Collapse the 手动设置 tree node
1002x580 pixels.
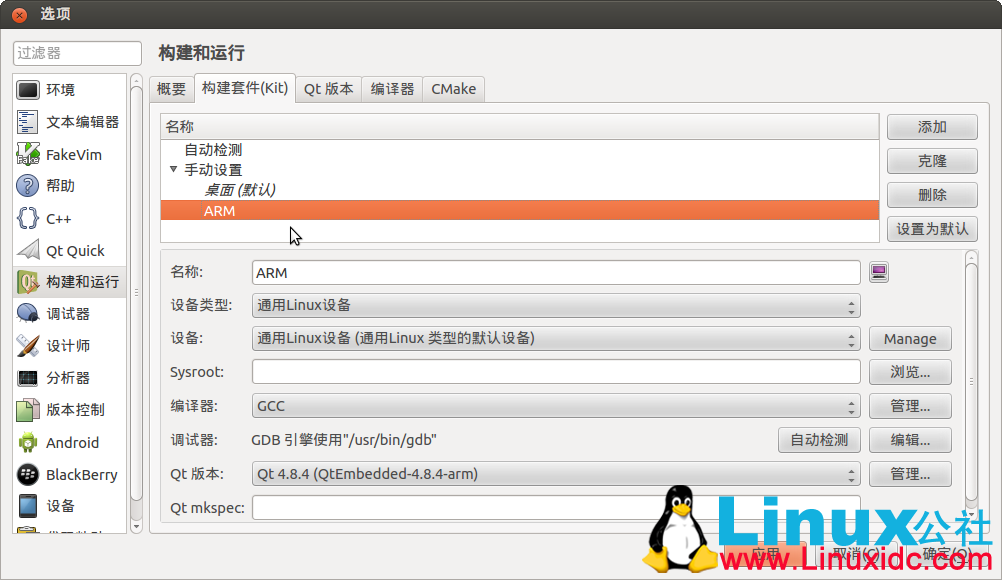(174, 169)
